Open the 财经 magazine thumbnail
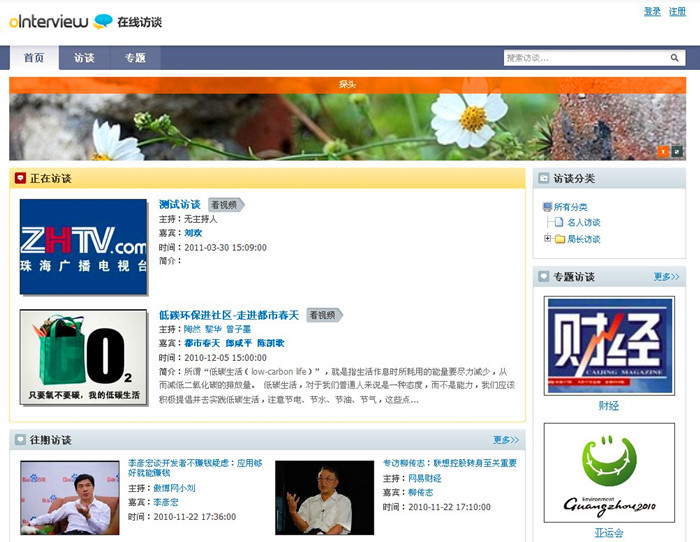Screen dimensions: 700x542 [609, 346]
